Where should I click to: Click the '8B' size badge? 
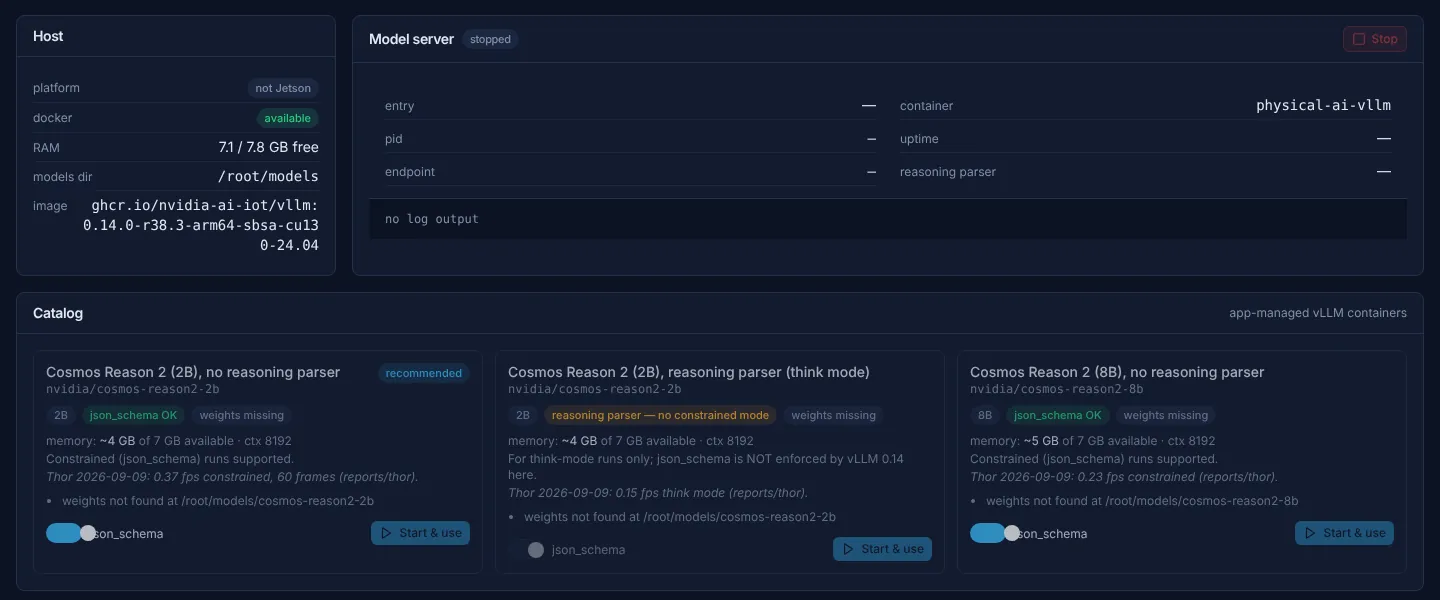(x=985, y=415)
